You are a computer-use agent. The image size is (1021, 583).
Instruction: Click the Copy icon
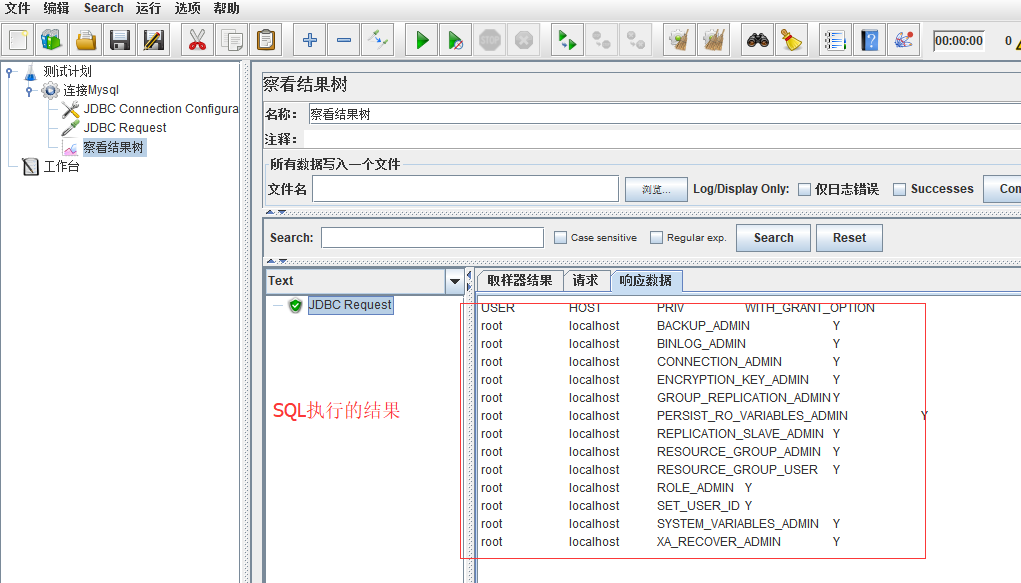tap(232, 40)
